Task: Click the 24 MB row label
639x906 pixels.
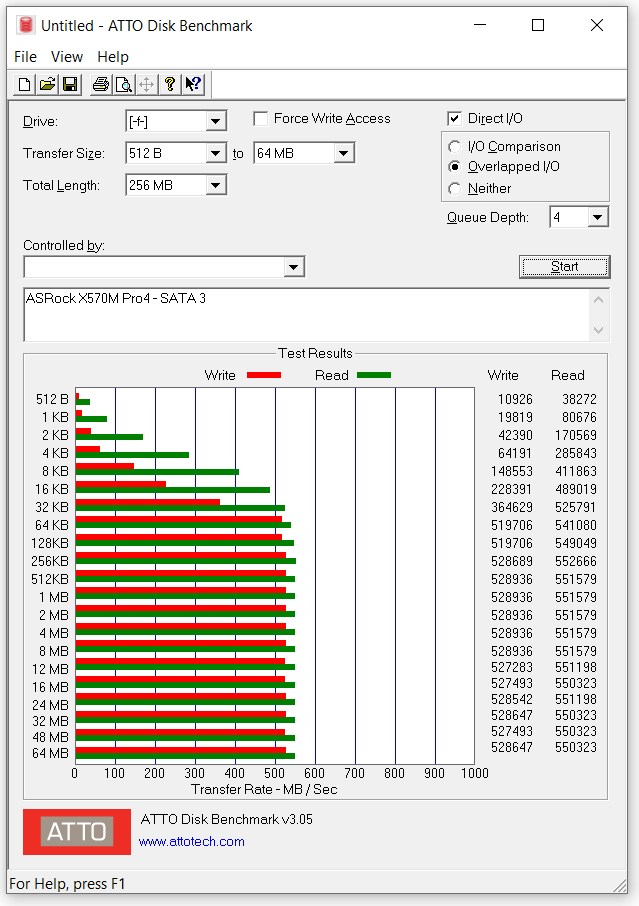Action: coord(50,706)
